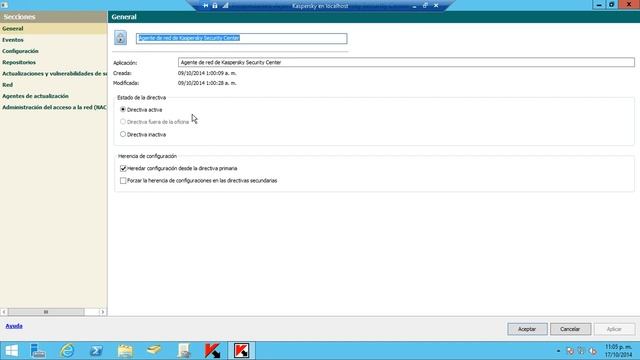Click the signal strength icon on connection bar

pos(225,6)
